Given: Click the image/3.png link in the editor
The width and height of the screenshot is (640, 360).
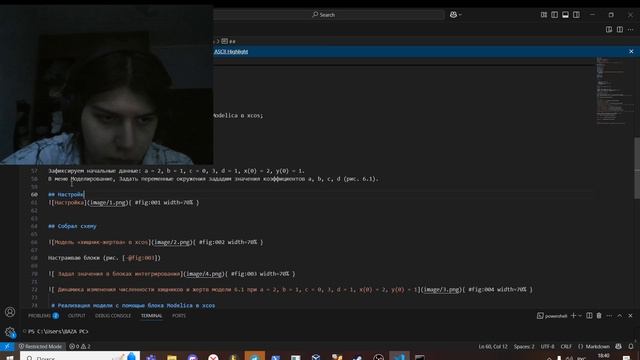Looking at the screenshot, I should 441,290.
